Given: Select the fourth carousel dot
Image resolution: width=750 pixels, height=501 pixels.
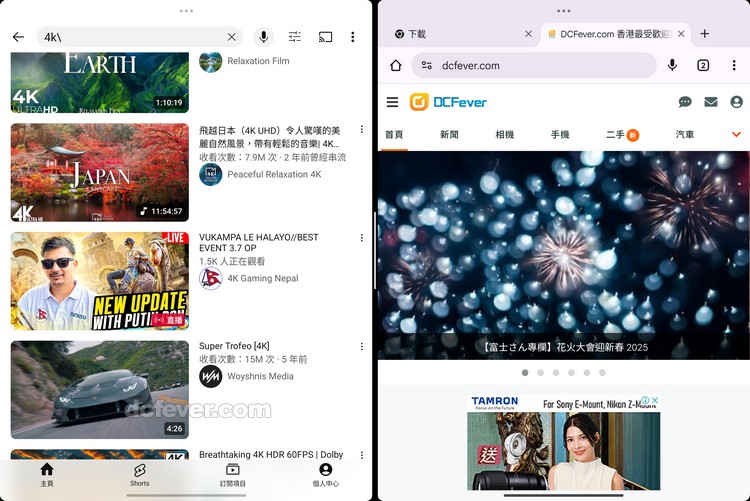Looking at the screenshot, I should [571, 373].
